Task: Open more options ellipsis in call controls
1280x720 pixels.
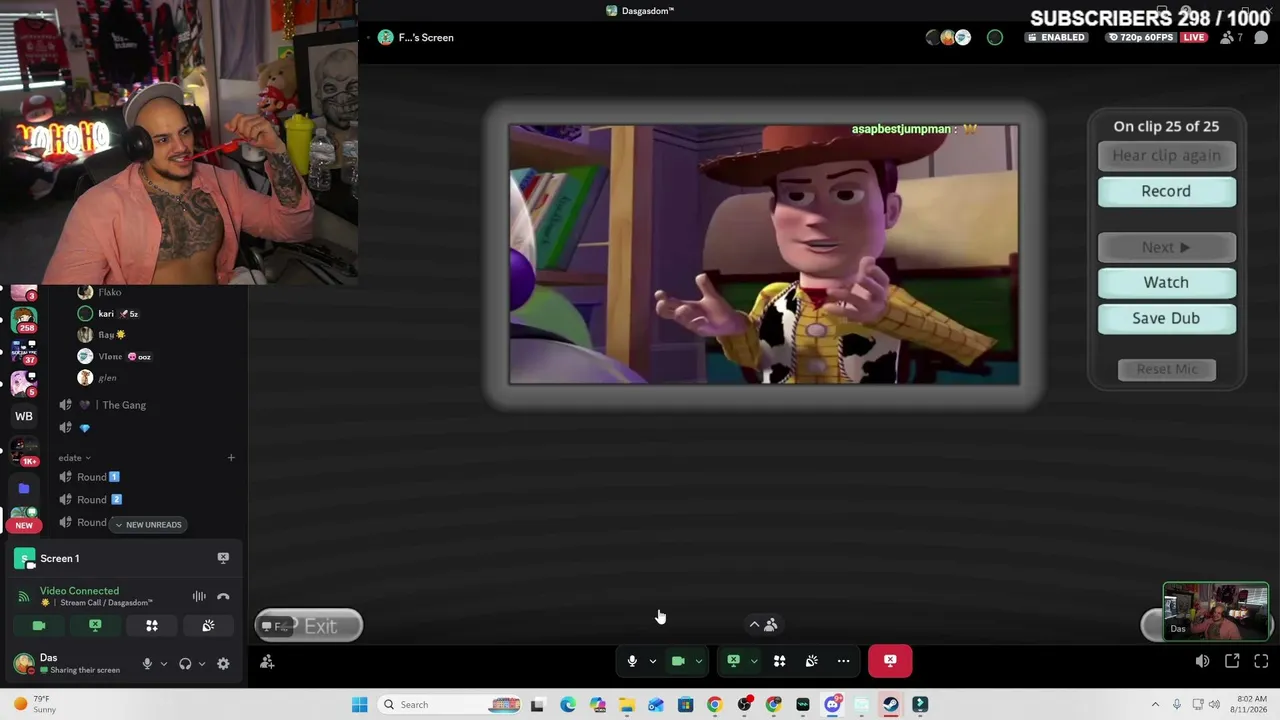Action: (x=844, y=661)
